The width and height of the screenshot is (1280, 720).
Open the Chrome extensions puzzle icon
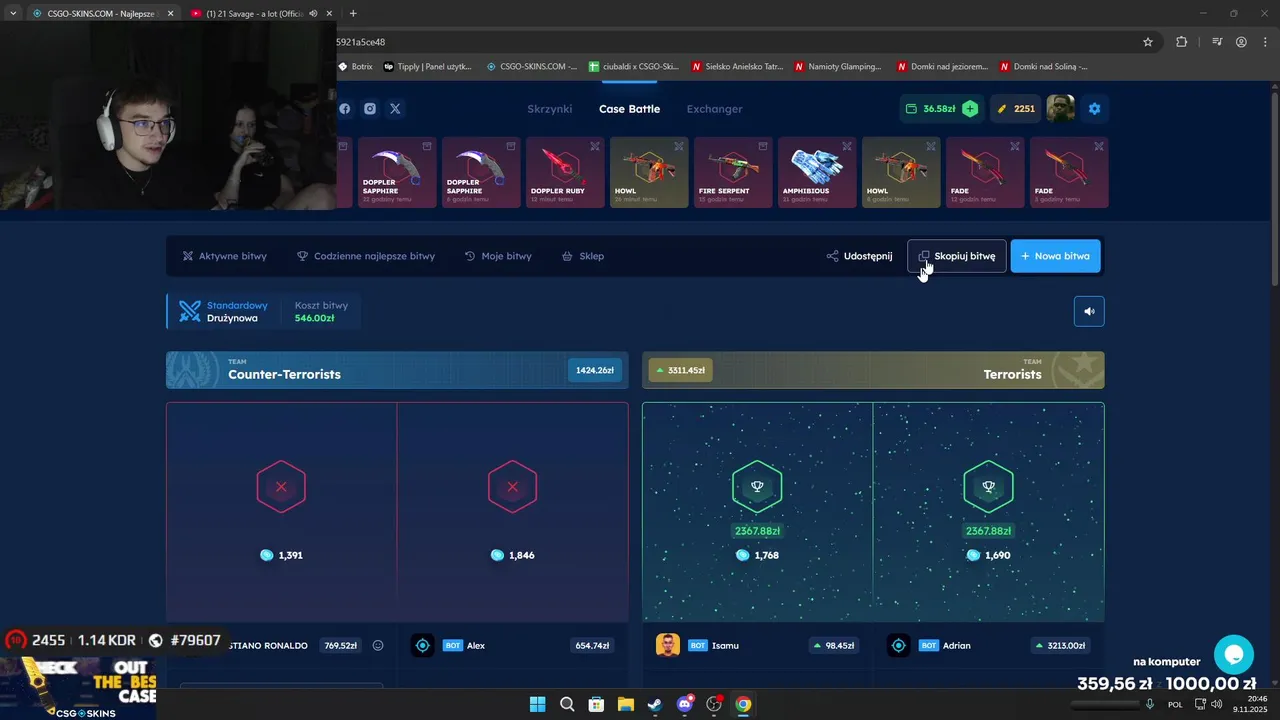pos(1182,42)
